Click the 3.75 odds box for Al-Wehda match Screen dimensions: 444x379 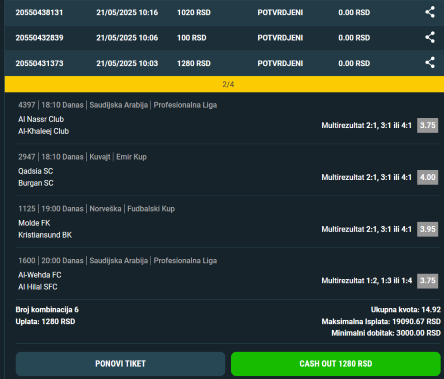[427, 281]
